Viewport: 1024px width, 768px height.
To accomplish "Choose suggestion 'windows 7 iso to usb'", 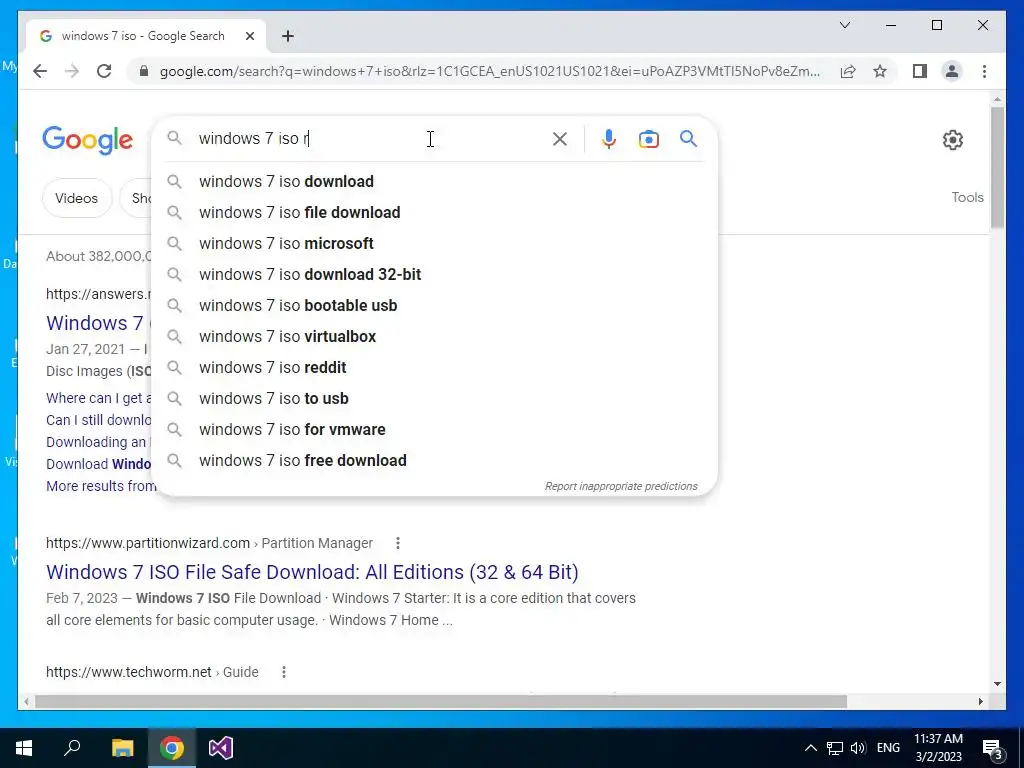I will [434, 398].
